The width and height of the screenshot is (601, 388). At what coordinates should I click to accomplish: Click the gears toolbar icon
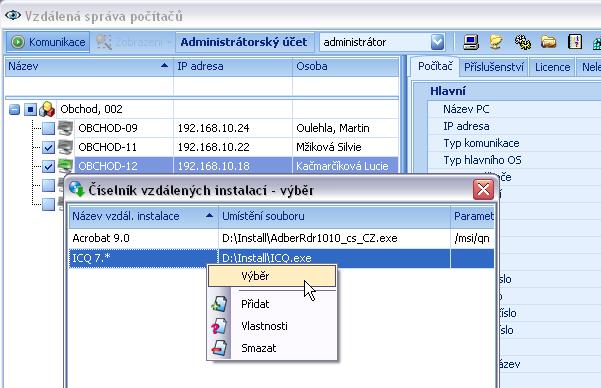522,42
